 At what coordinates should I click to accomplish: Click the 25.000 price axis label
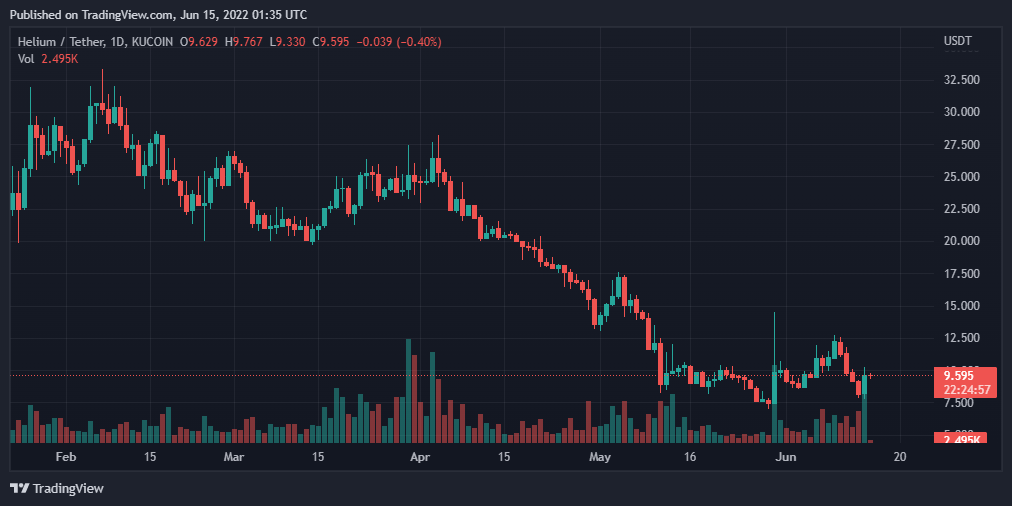click(x=962, y=177)
